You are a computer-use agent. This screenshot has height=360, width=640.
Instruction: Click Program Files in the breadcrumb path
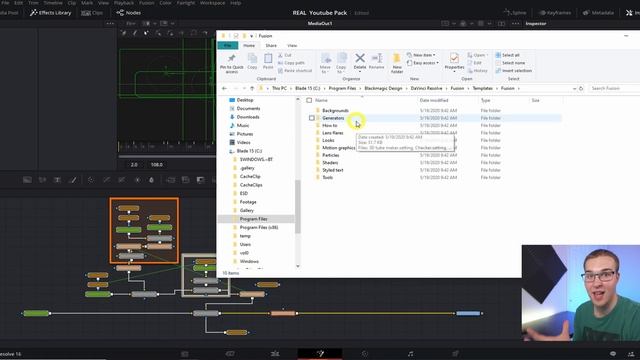(342, 88)
